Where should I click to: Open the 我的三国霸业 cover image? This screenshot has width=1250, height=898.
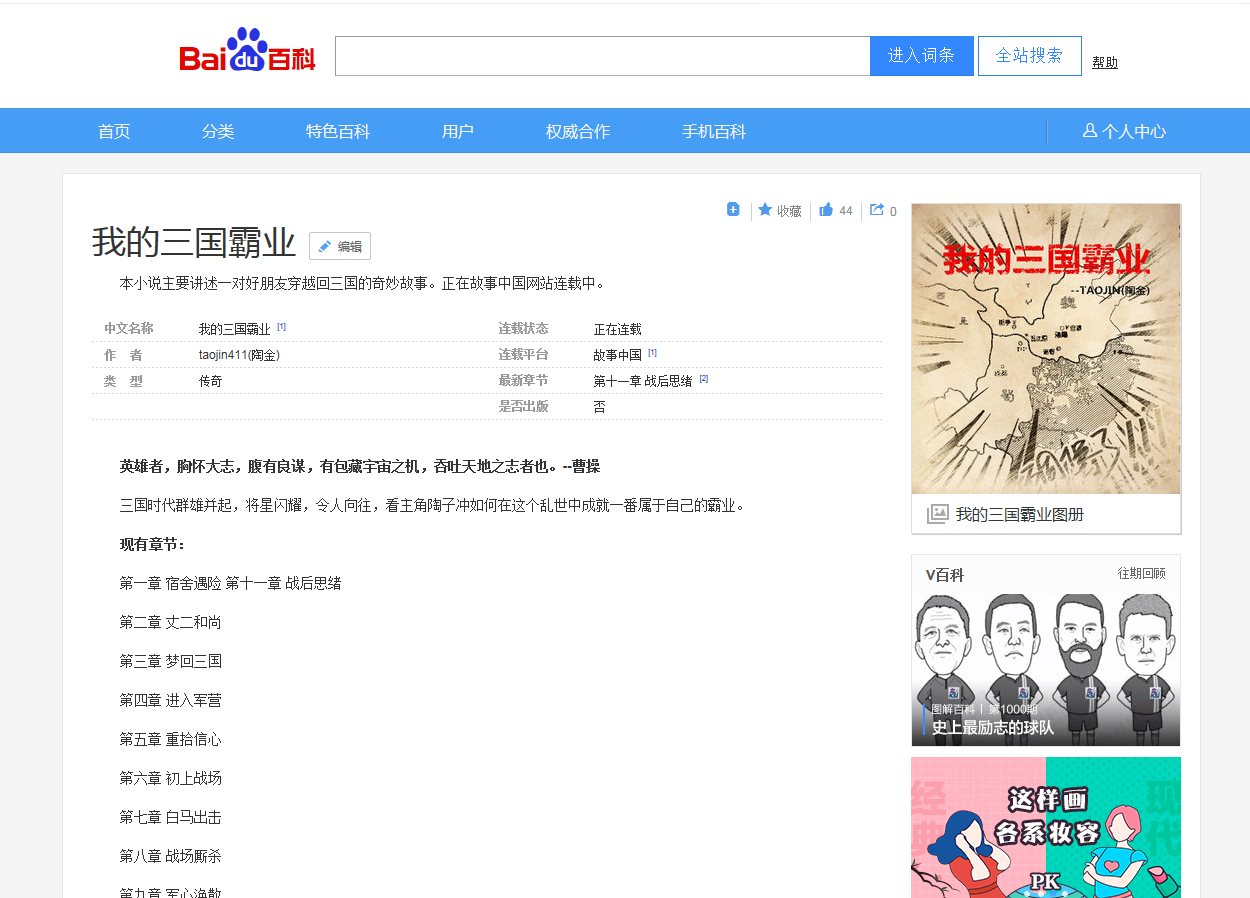coord(1046,348)
